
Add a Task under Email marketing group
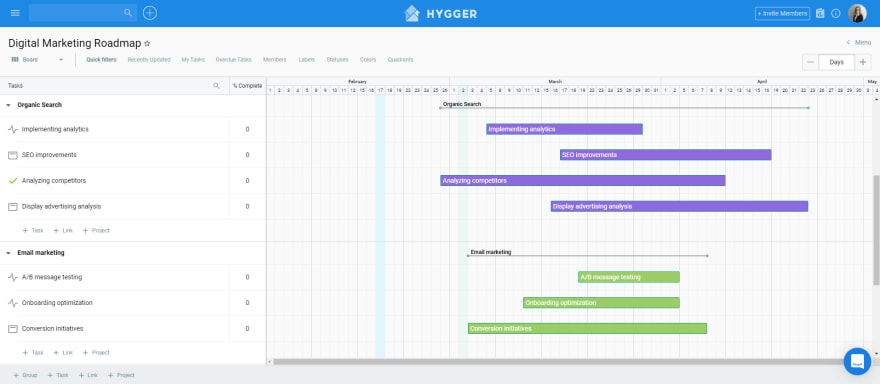click(x=33, y=353)
